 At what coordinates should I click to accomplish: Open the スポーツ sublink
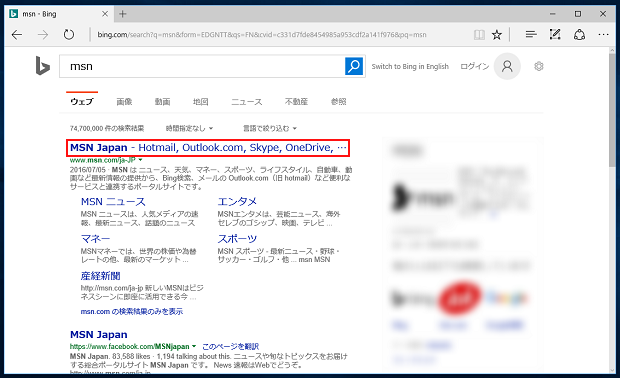(x=237, y=239)
